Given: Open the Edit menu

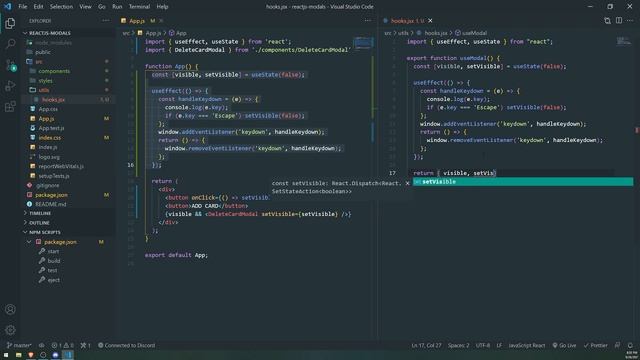Looking at the screenshot, I should [x=38, y=7].
